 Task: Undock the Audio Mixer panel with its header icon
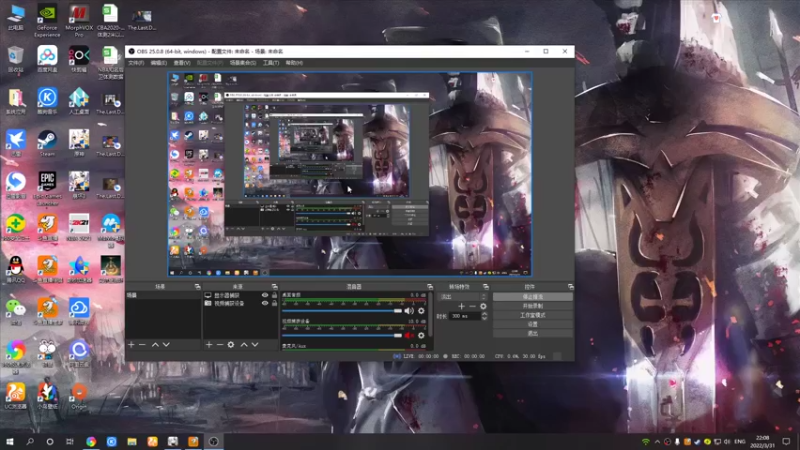(x=430, y=287)
